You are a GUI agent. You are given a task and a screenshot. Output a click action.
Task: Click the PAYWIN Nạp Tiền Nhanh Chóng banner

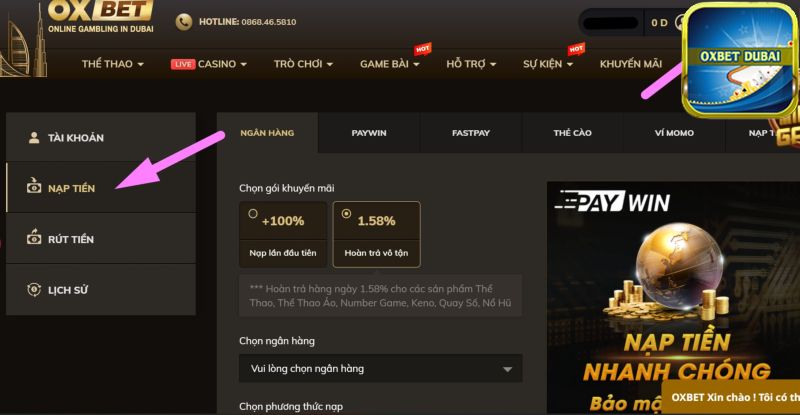[x=673, y=297]
